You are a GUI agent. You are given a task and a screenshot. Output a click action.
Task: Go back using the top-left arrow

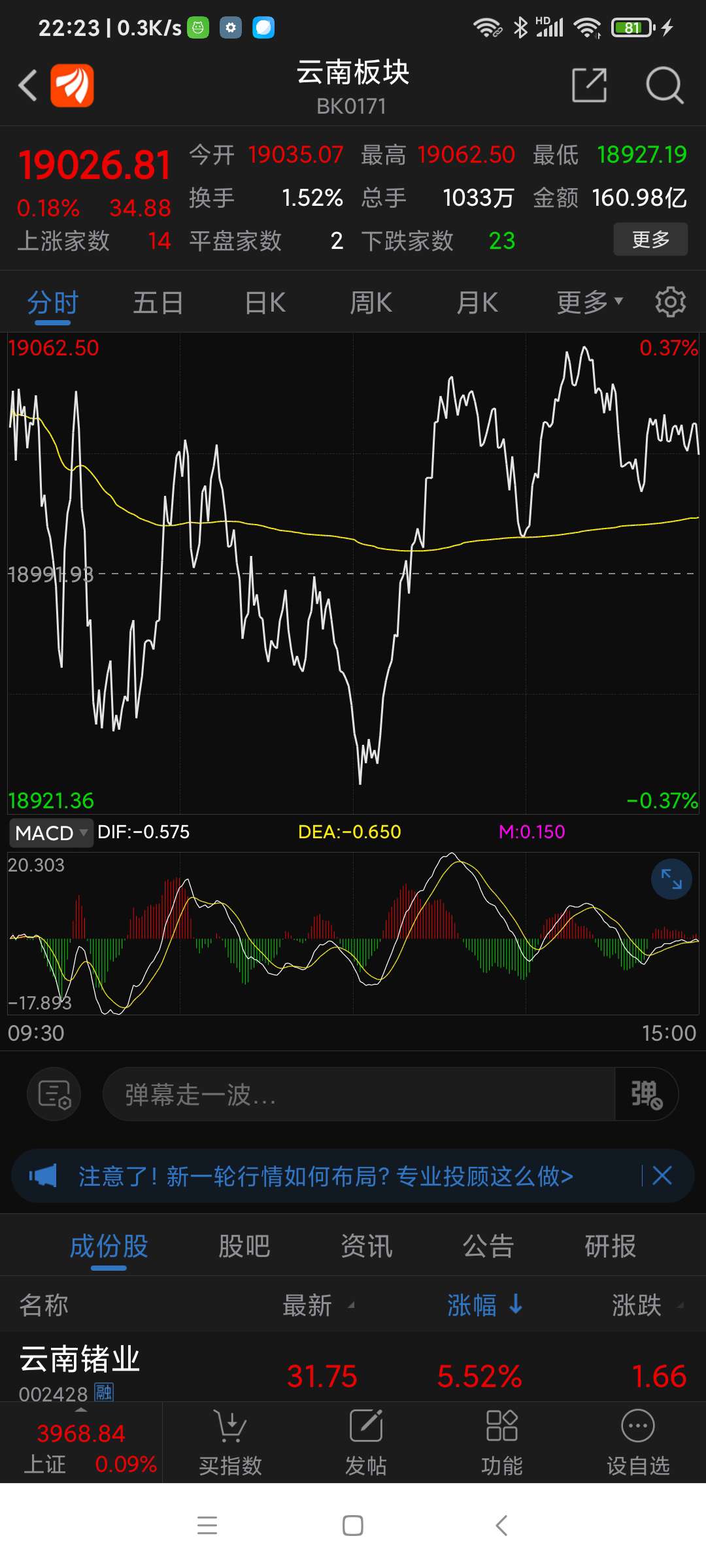click(x=27, y=86)
